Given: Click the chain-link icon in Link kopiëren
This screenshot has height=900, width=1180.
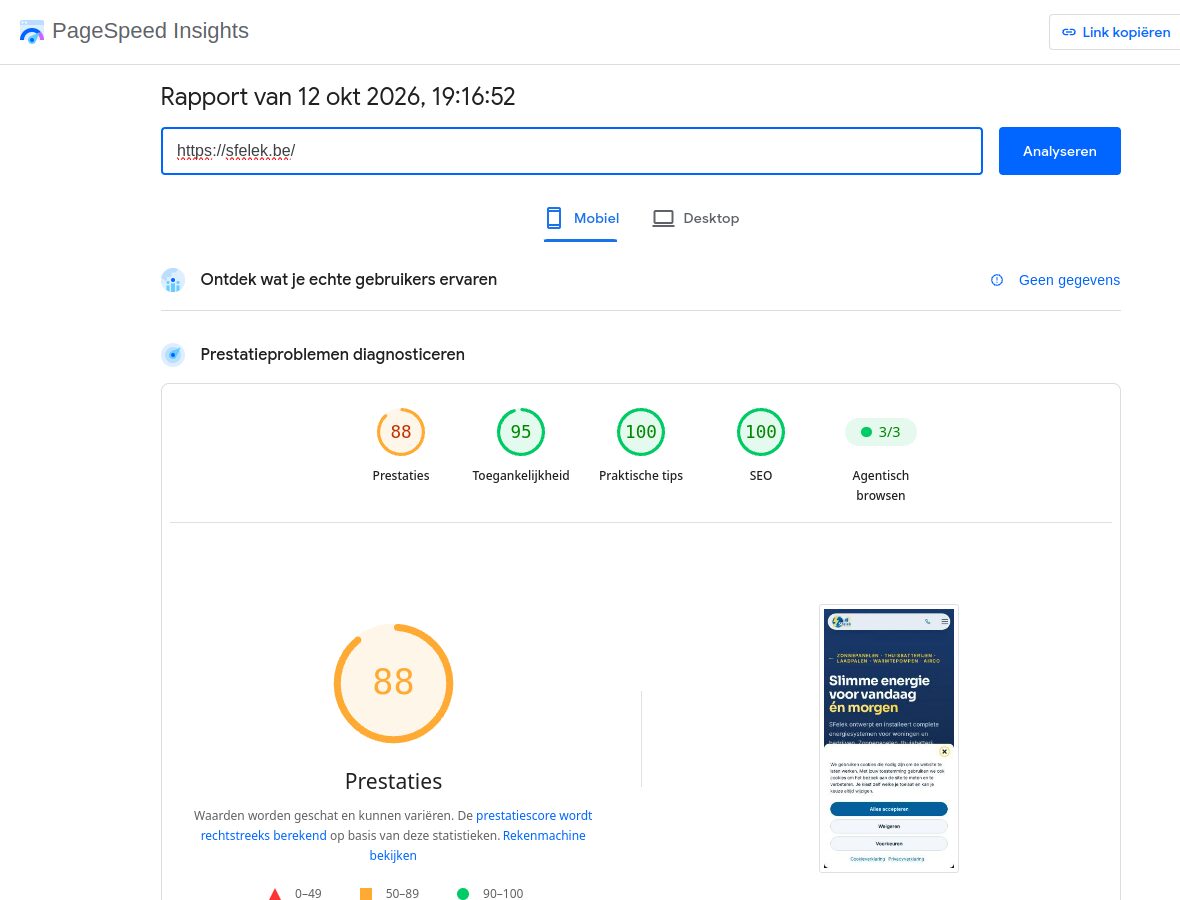Looking at the screenshot, I should (1069, 32).
